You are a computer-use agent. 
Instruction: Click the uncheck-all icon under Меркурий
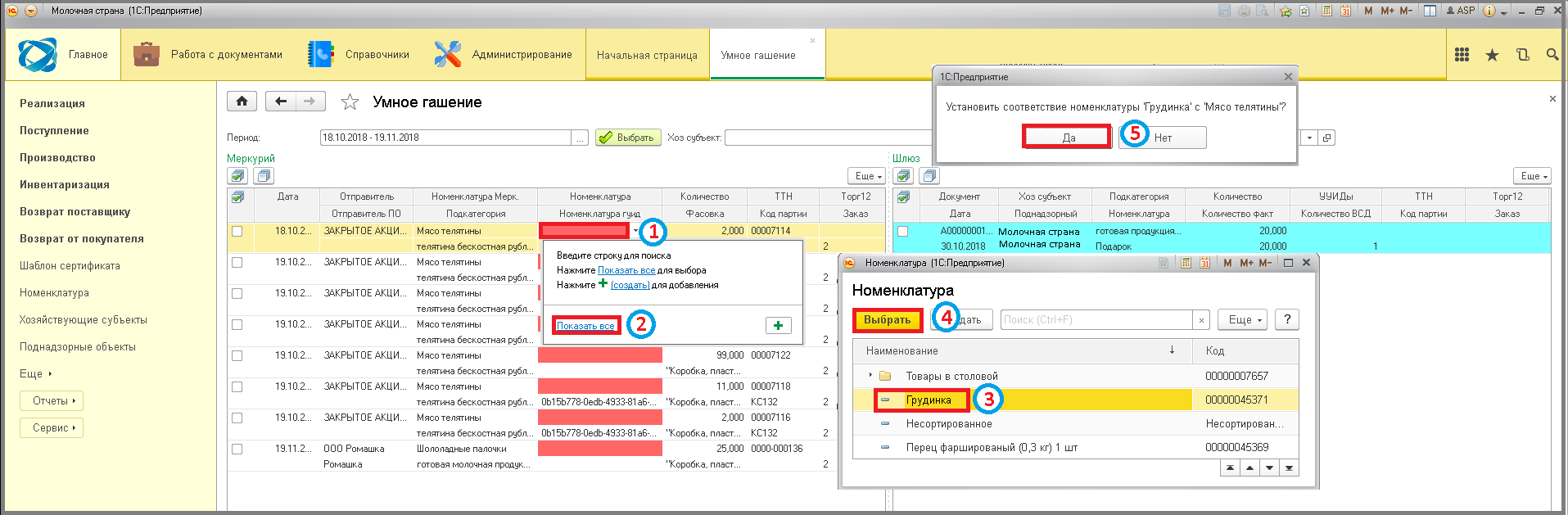[x=264, y=176]
